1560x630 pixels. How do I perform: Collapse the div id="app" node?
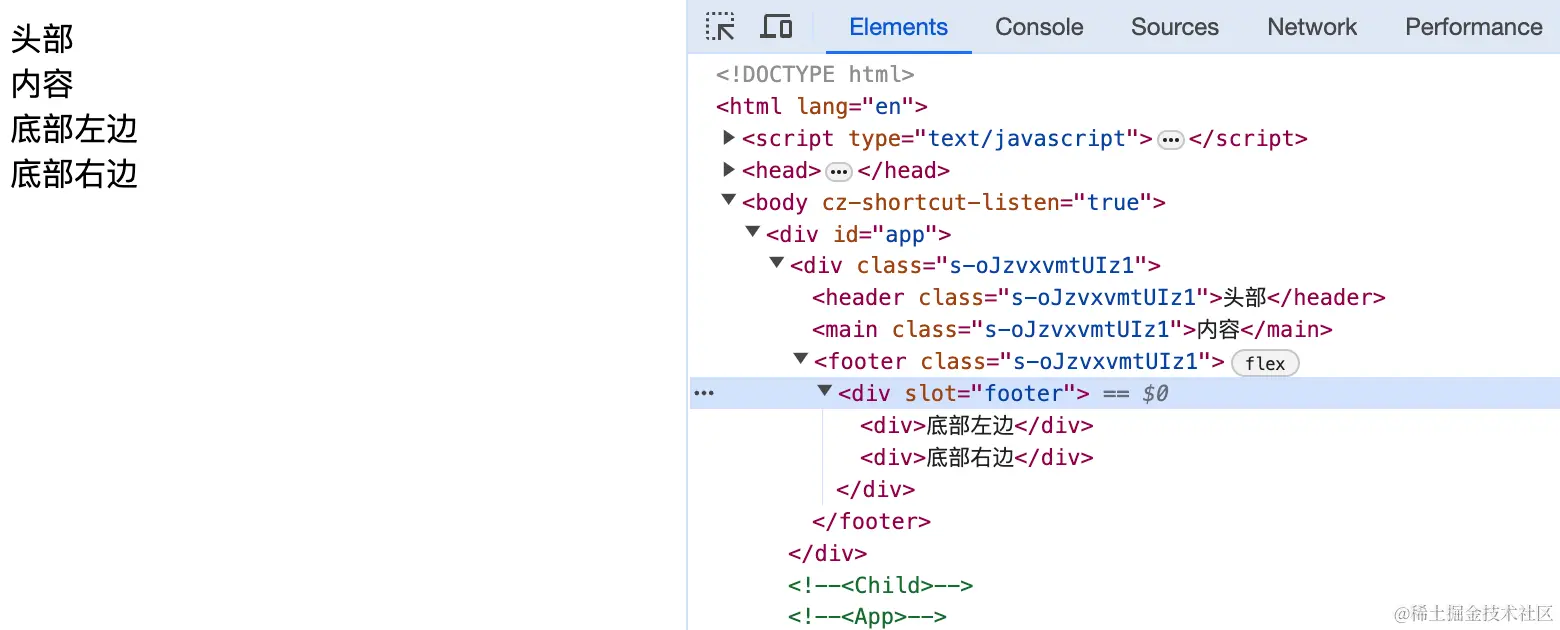pyautogui.click(x=753, y=233)
